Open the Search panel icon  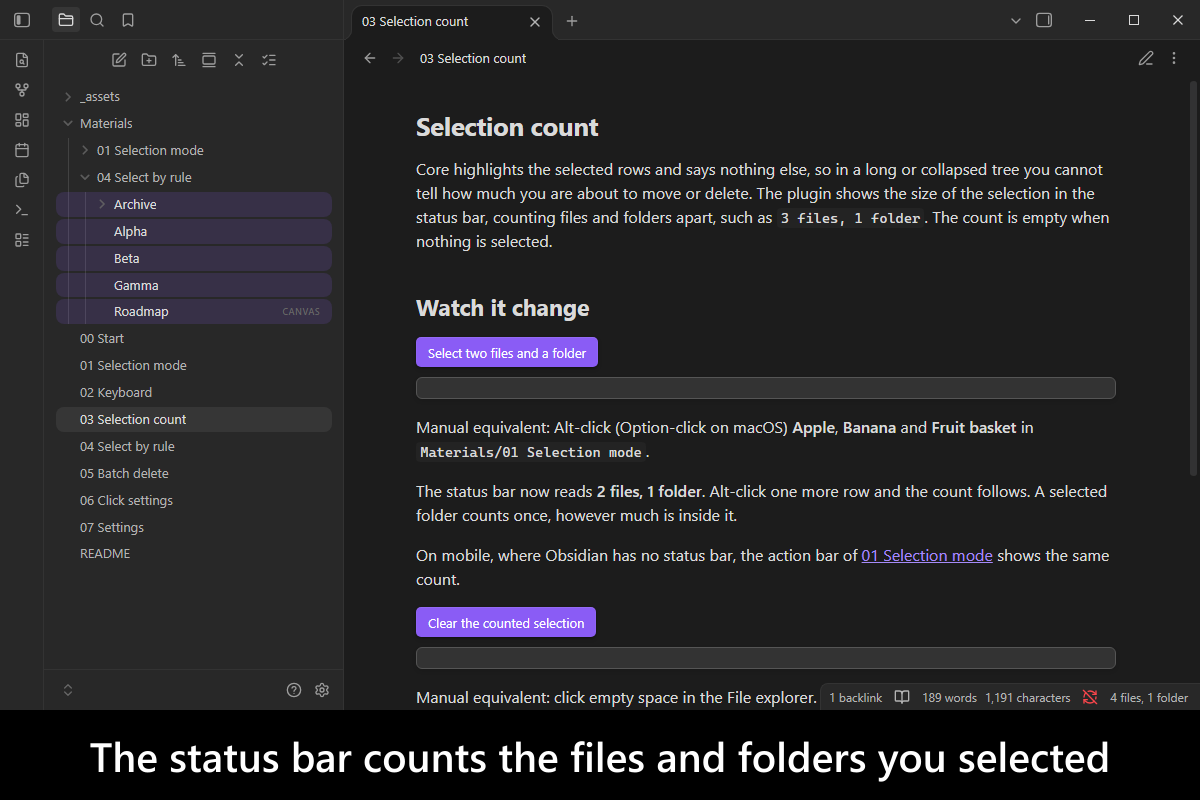[97, 20]
